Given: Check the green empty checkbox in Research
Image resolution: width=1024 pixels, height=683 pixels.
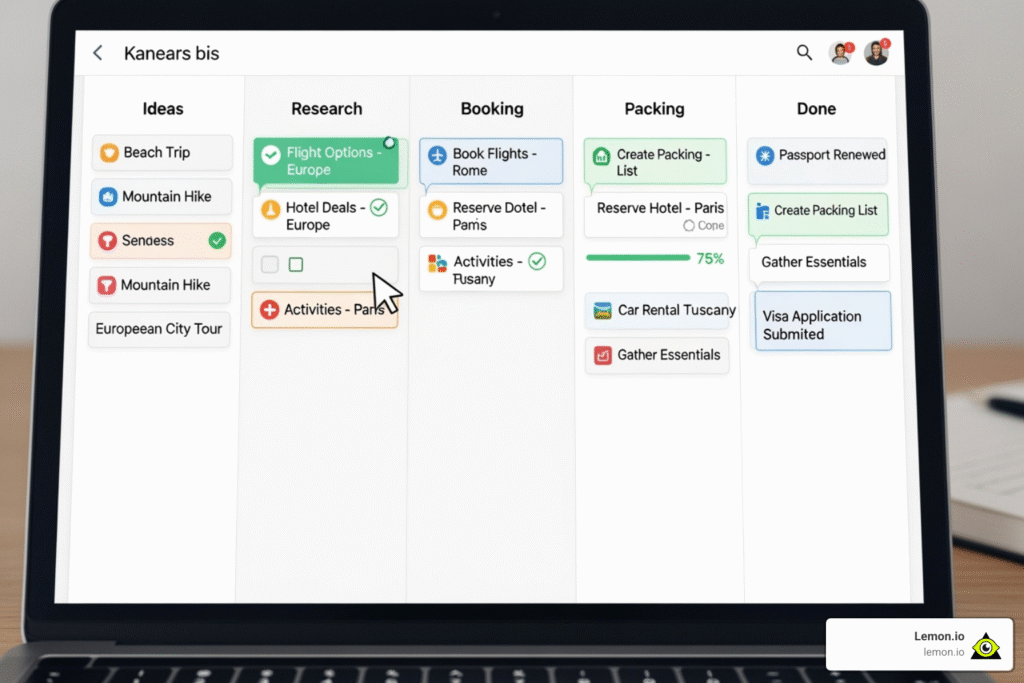Looking at the screenshot, I should 295,265.
